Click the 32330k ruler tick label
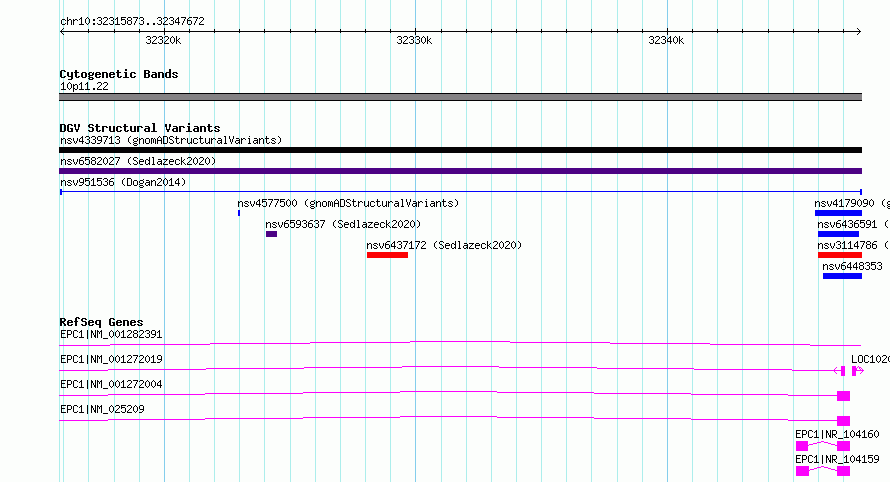The height and width of the screenshot is (482, 890). (414, 40)
